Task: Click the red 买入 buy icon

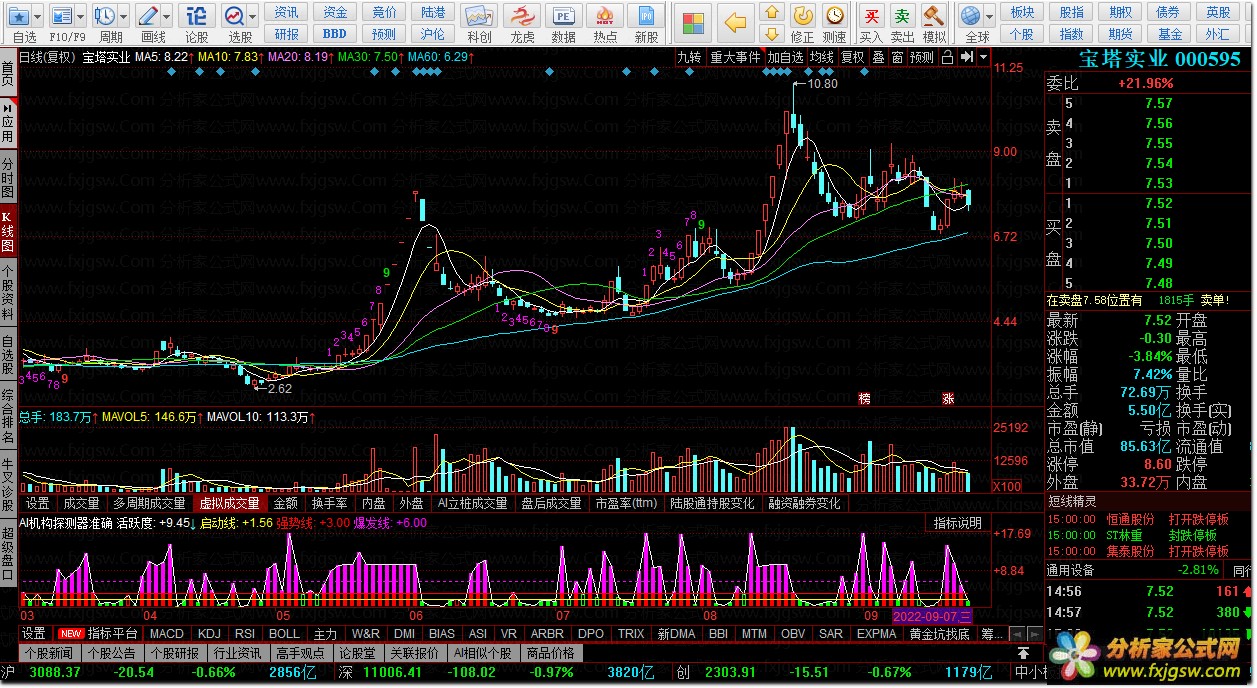Action: [x=872, y=16]
